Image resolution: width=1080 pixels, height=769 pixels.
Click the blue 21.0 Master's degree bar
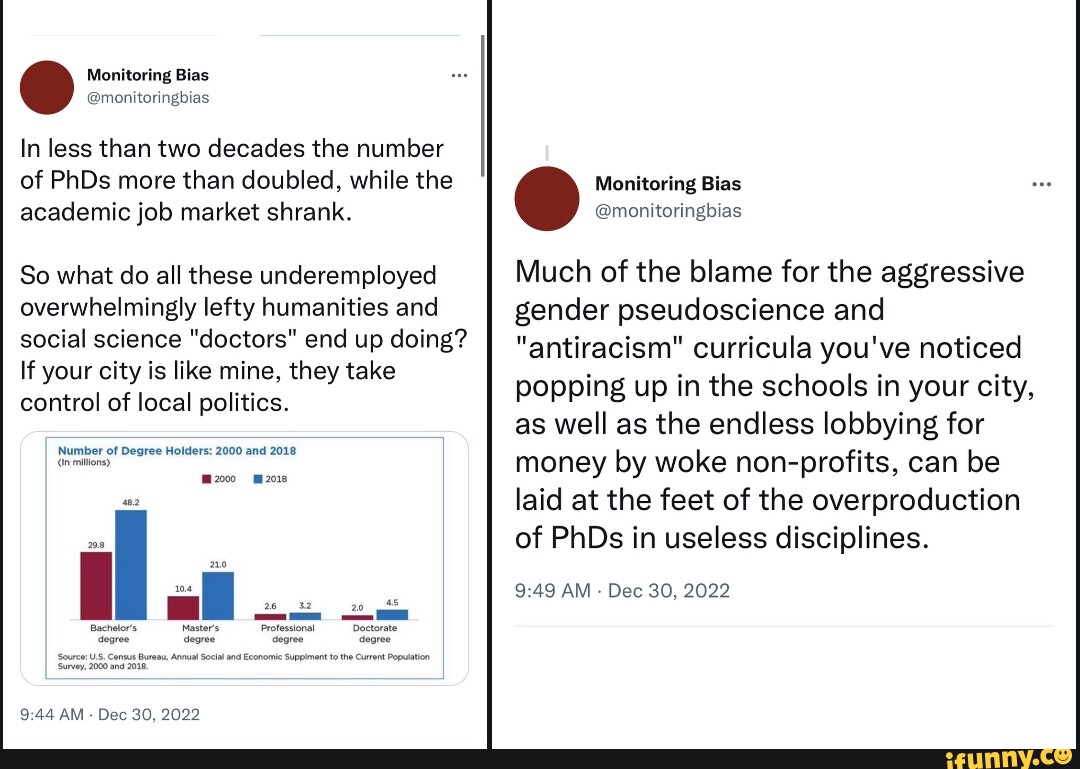pos(217,595)
